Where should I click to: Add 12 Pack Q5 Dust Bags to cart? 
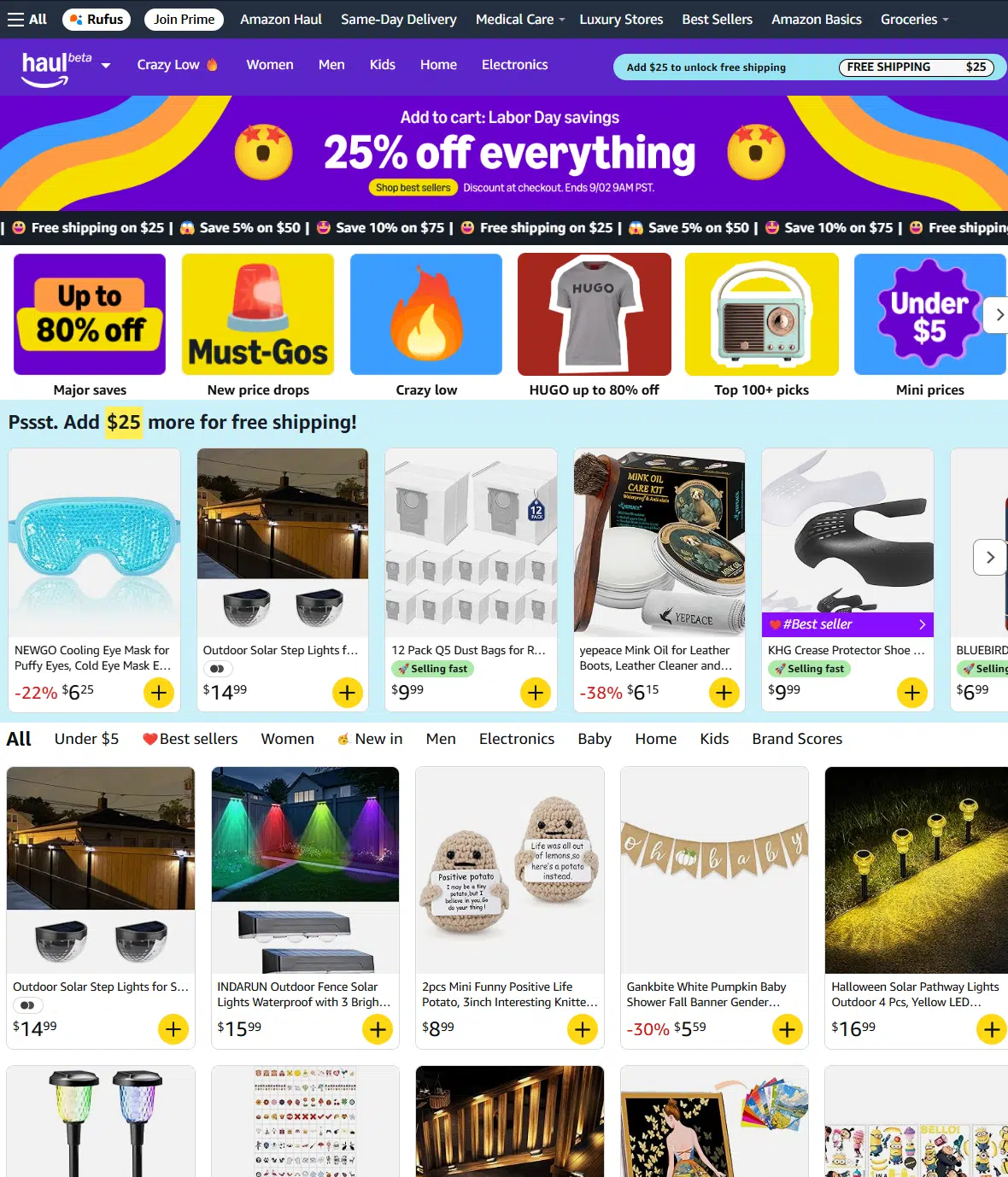pyautogui.click(x=536, y=693)
